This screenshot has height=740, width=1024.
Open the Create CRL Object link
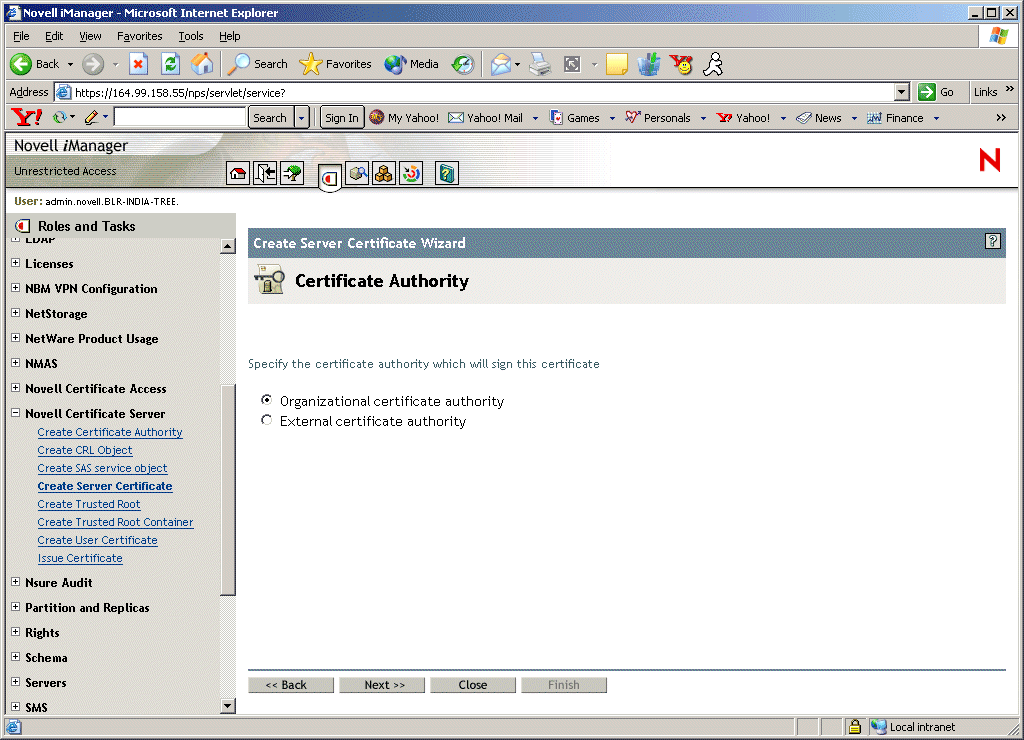click(x=85, y=450)
